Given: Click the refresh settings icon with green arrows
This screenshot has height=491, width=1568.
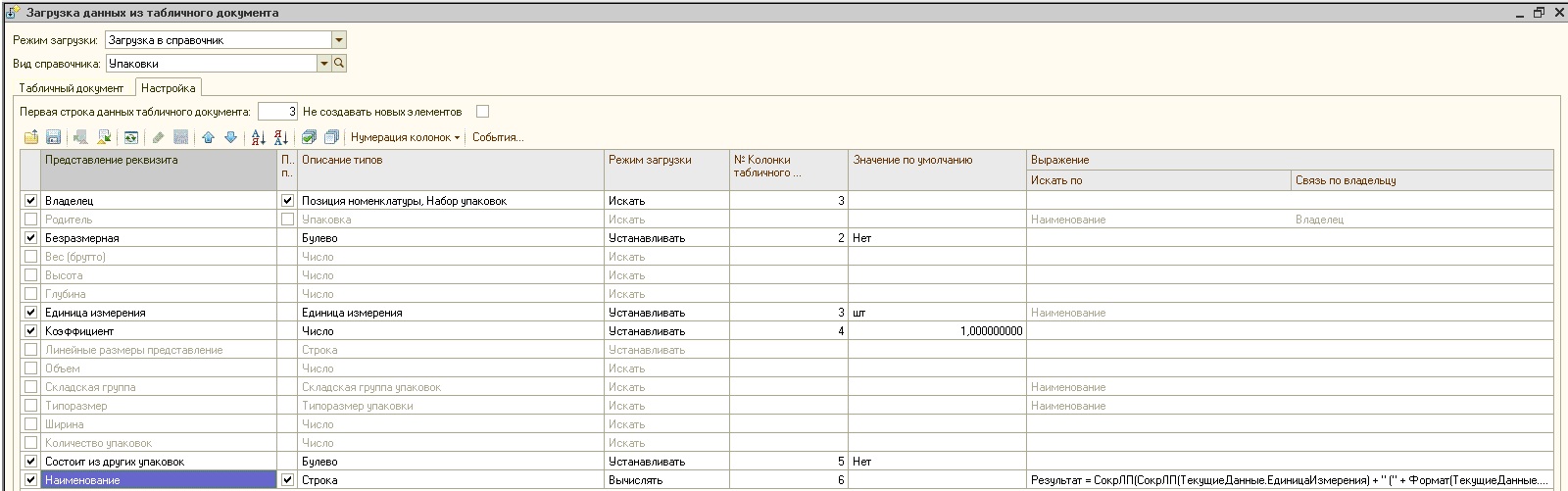Looking at the screenshot, I should 130,137.
